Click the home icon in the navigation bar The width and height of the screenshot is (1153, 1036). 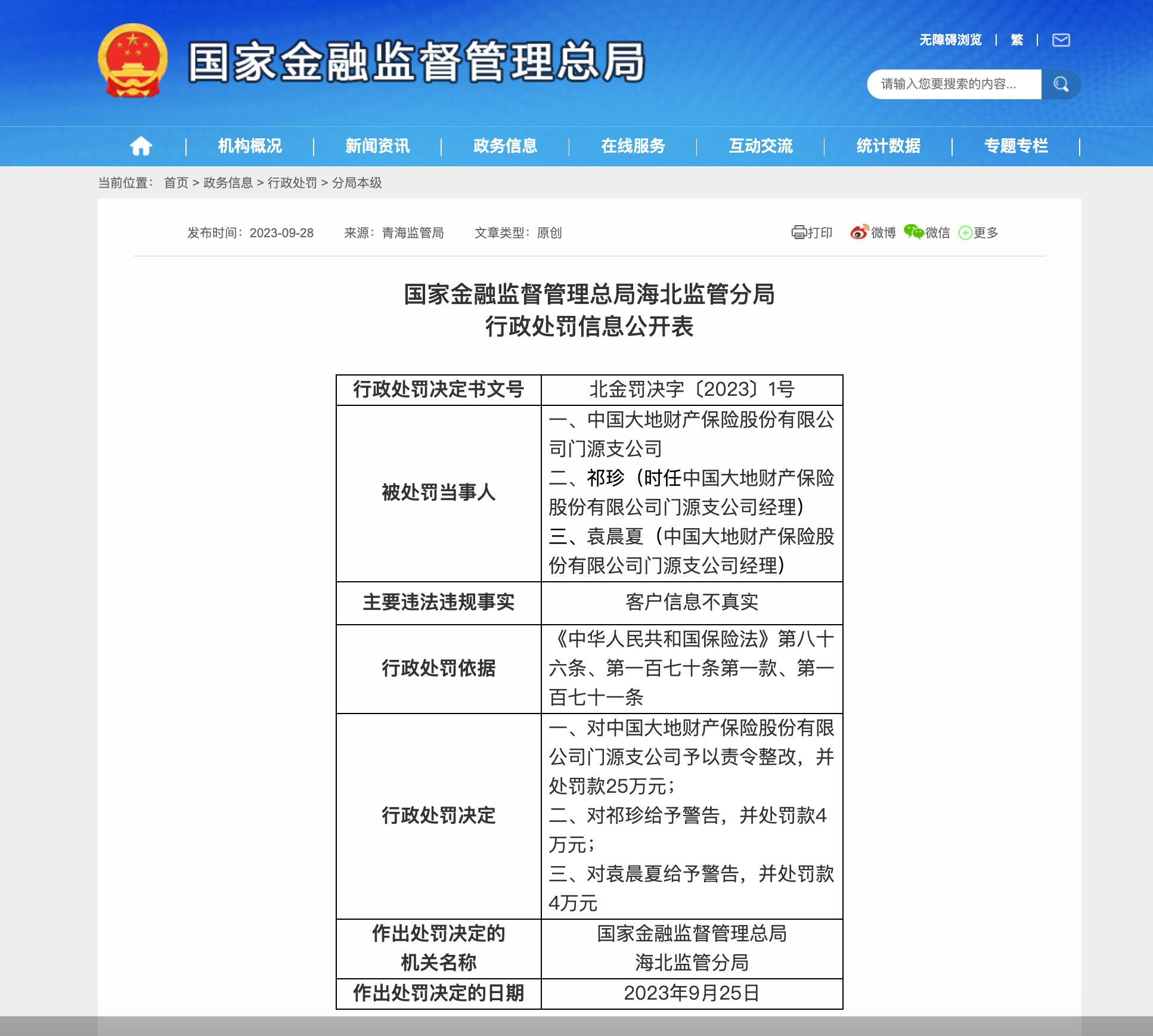pyautogui.click(x=141, y=146)
